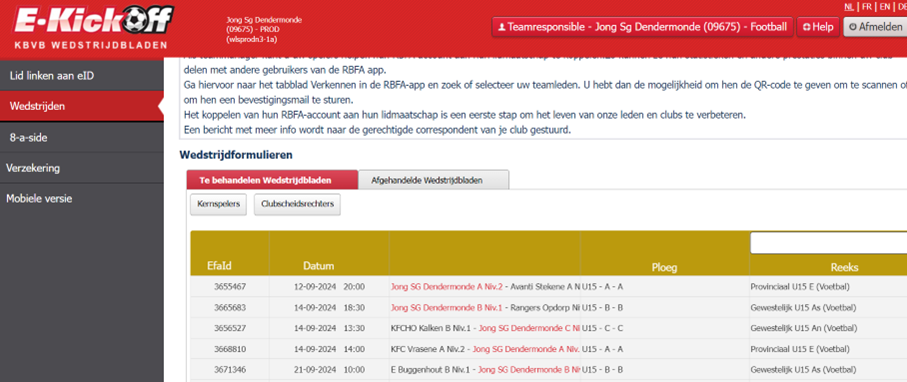907x382 pixels.
Task: Switch language to FR
Action: click(867, 7)
